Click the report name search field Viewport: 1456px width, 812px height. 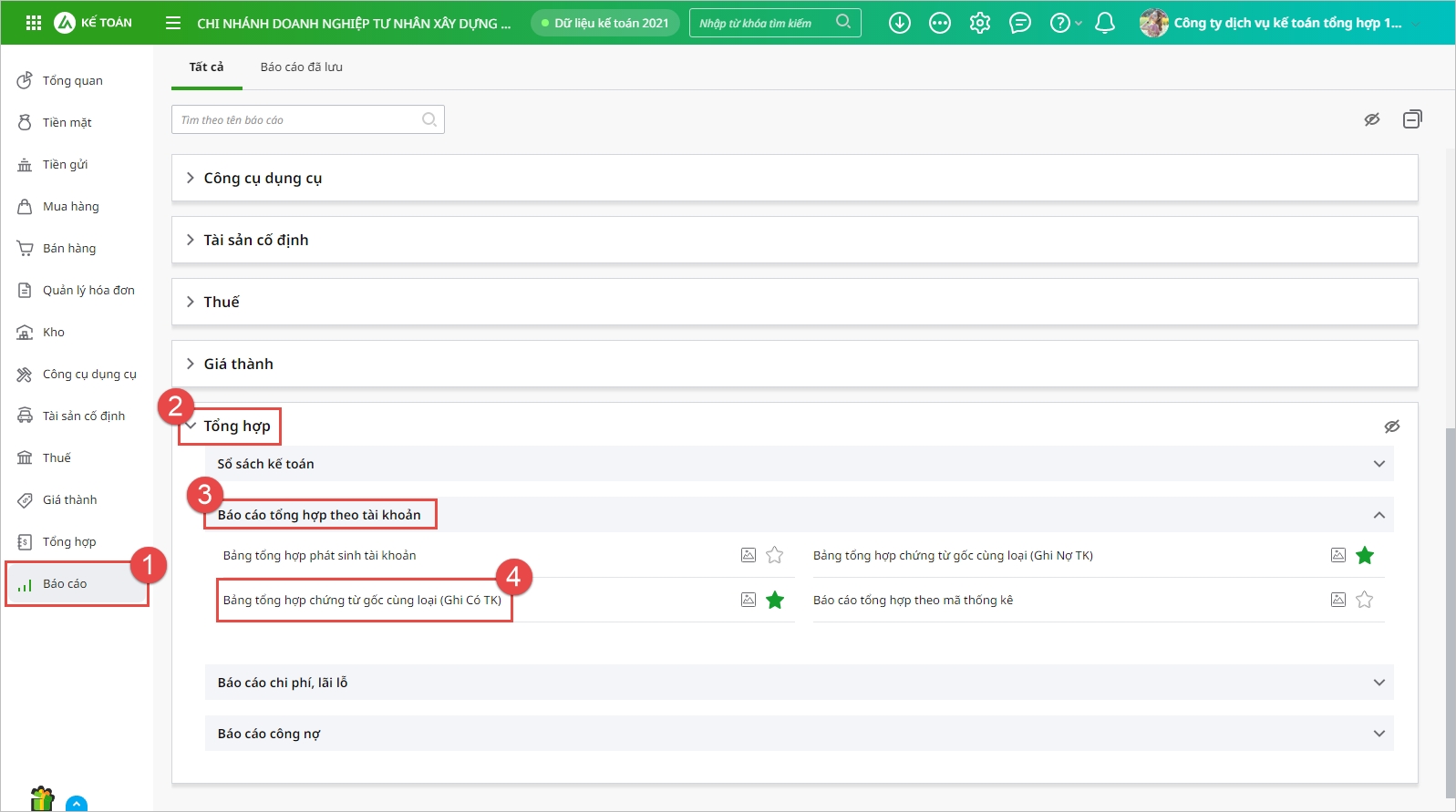[x=298, y=120]
